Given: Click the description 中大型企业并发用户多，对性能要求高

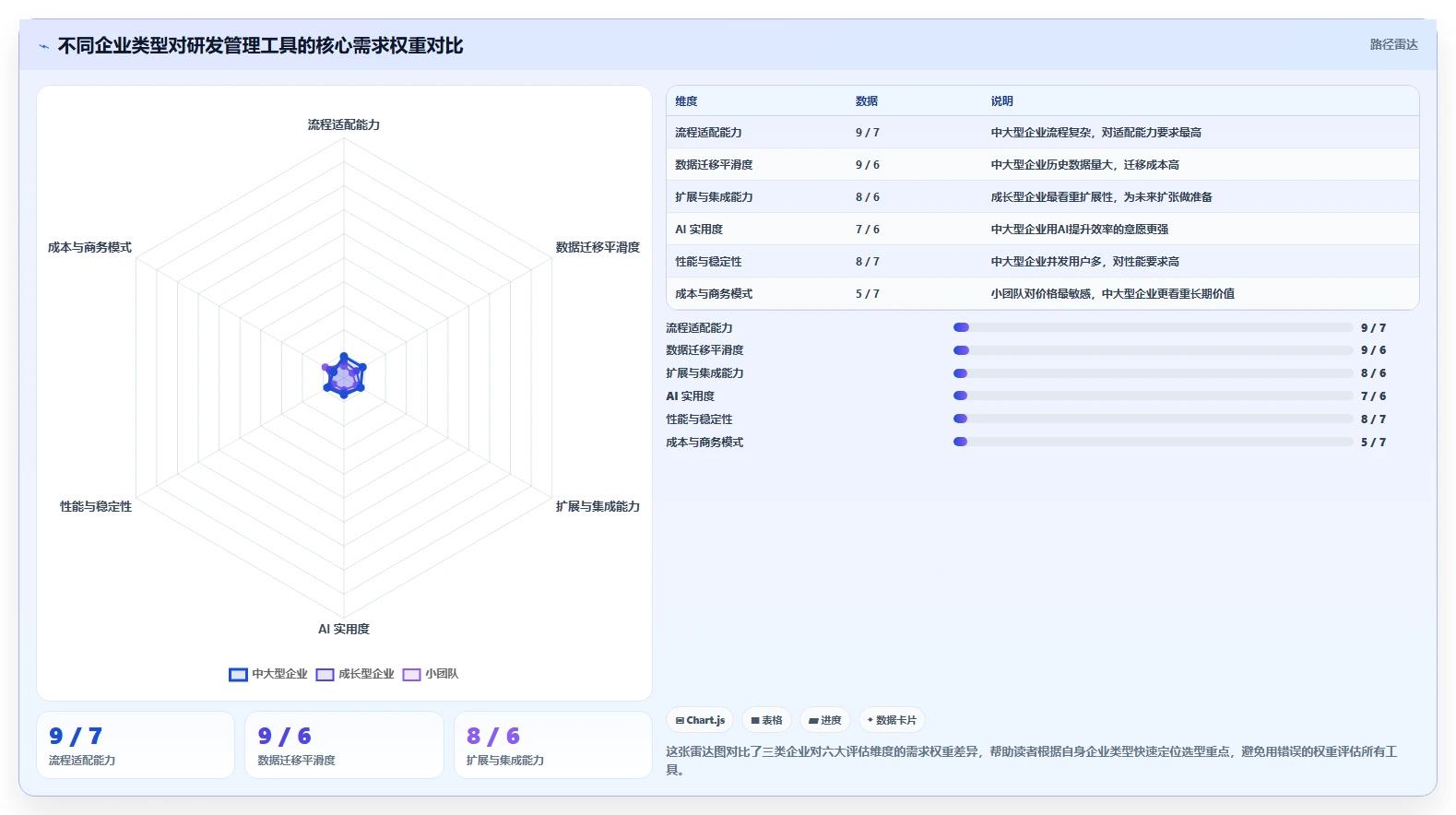Looking at the screenshot, I should click(x=1085, y=262).
